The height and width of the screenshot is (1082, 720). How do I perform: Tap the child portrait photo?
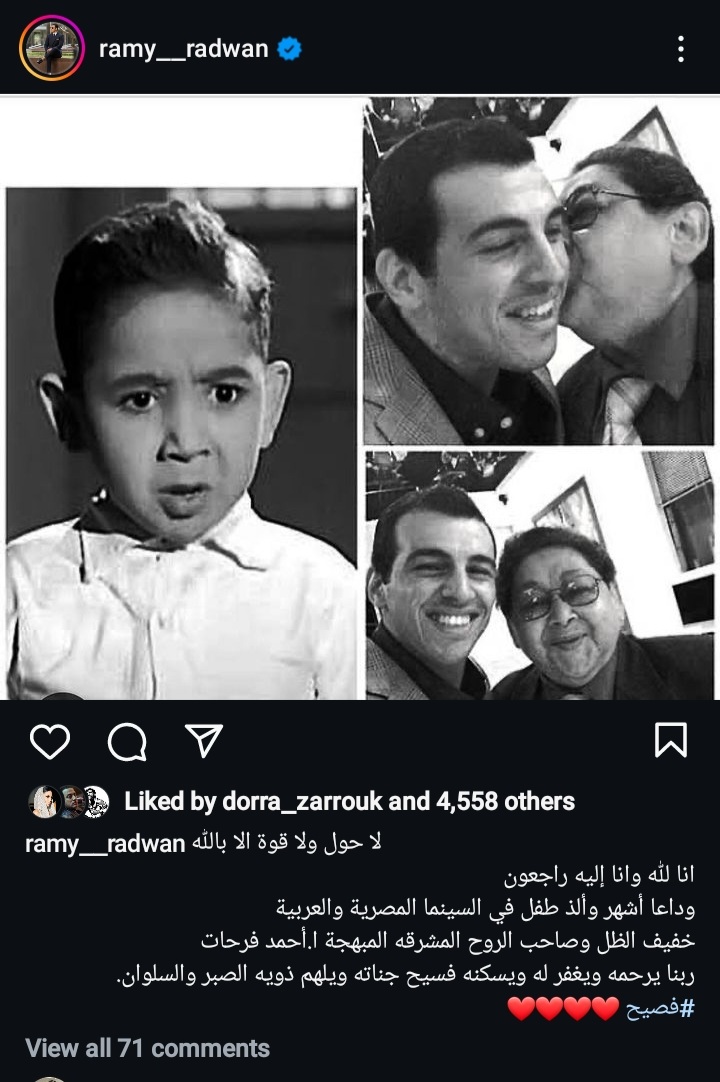pos(182,443)
